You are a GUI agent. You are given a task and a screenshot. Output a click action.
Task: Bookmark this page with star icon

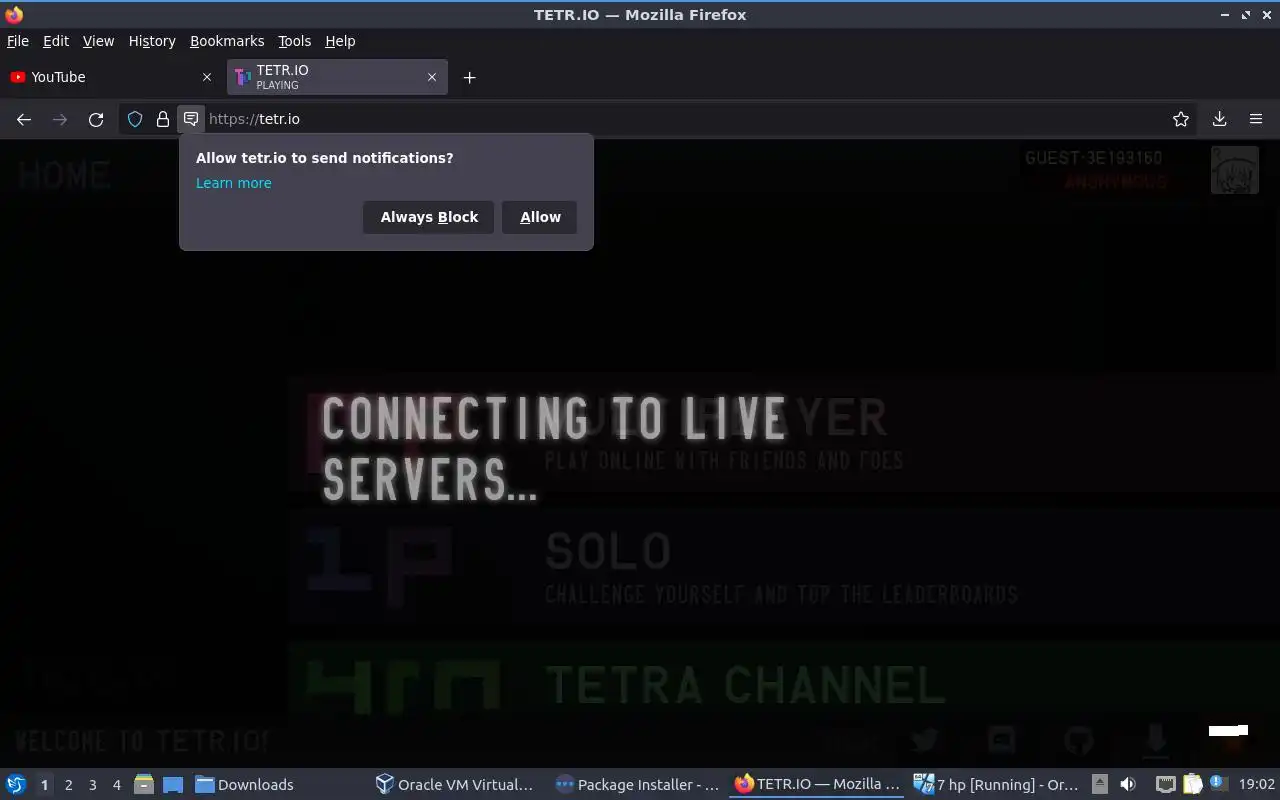pos(1181,119)
